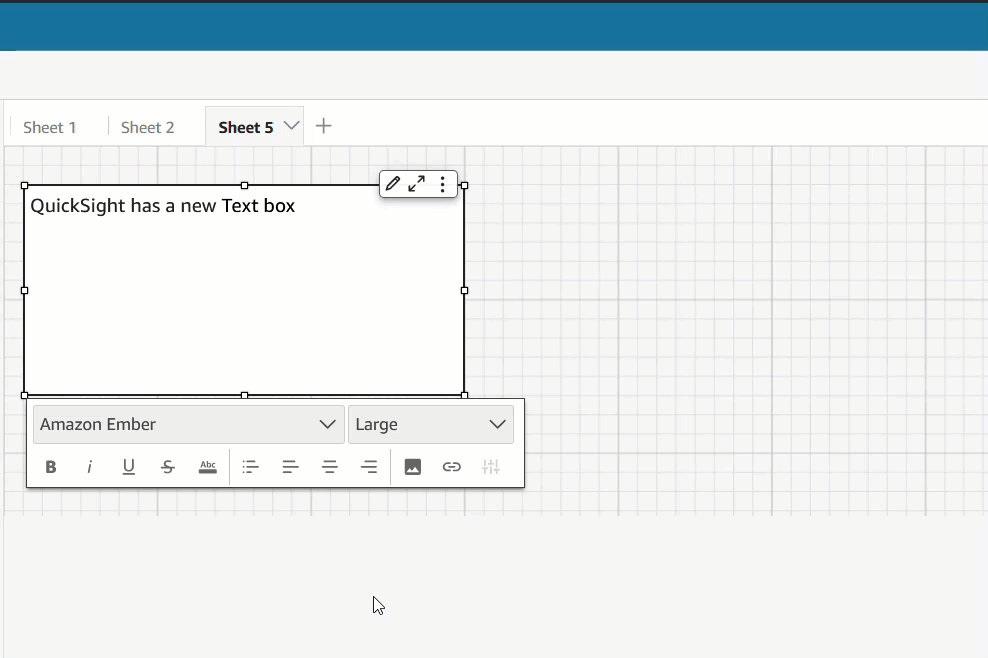The width and height of the screenshot is (988, 658).
Task: Insert an image into text box
Action: 413,467
